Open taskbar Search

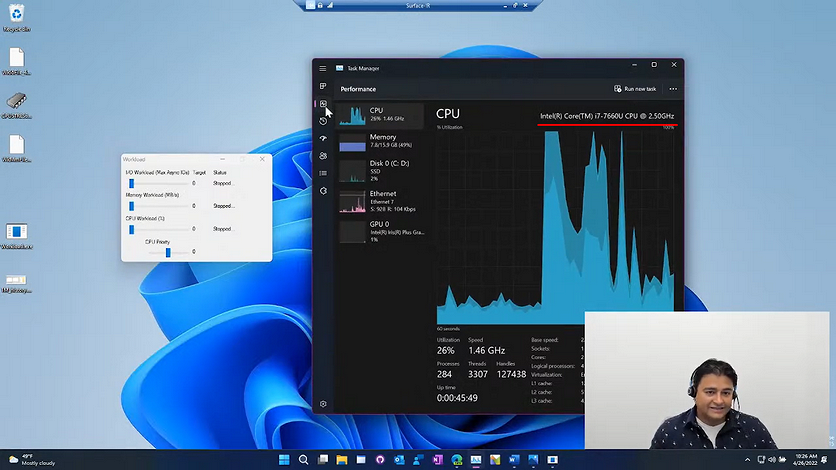[303, 459]
